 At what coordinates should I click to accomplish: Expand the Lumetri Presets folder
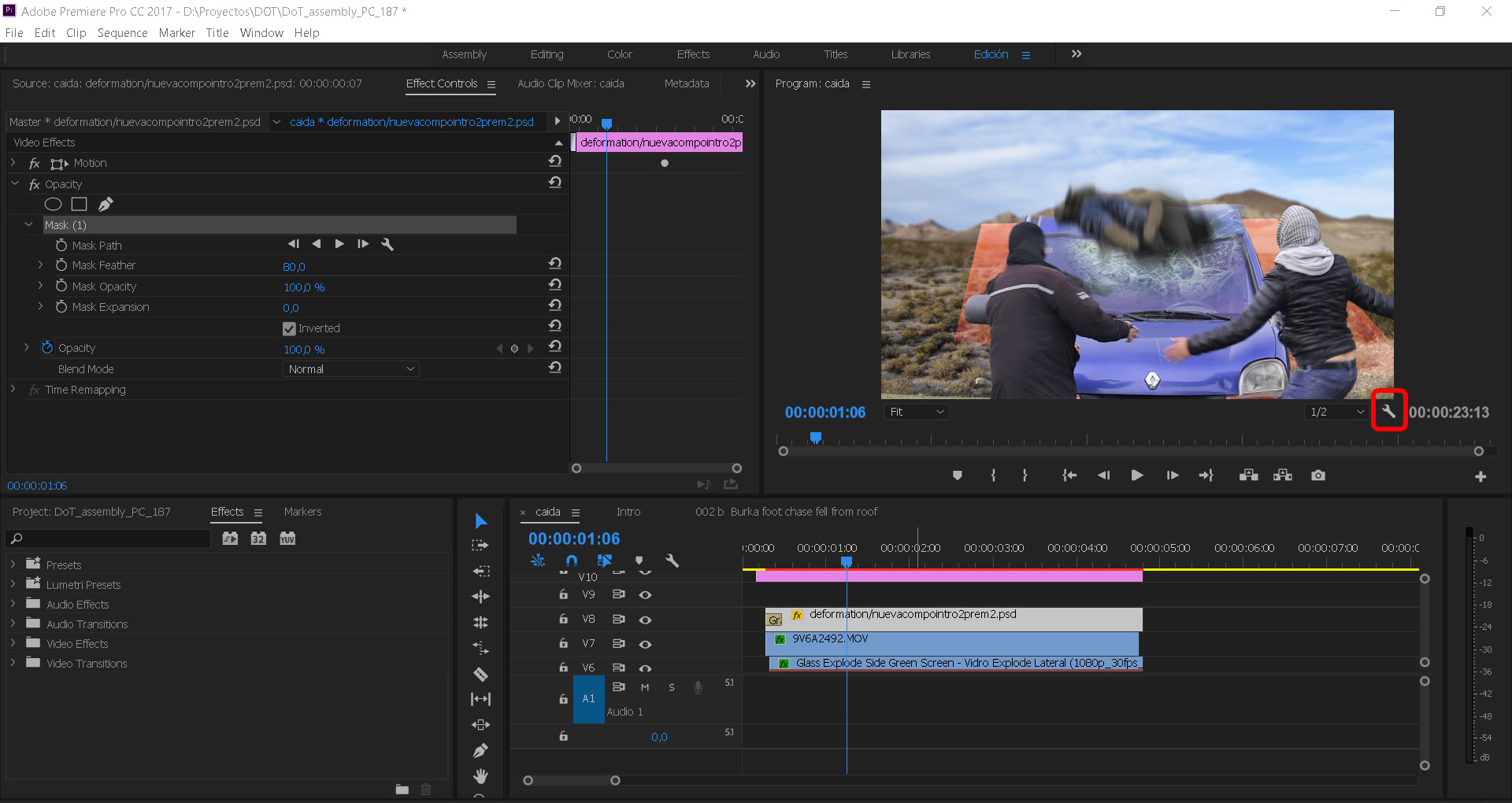click(13, 584)
